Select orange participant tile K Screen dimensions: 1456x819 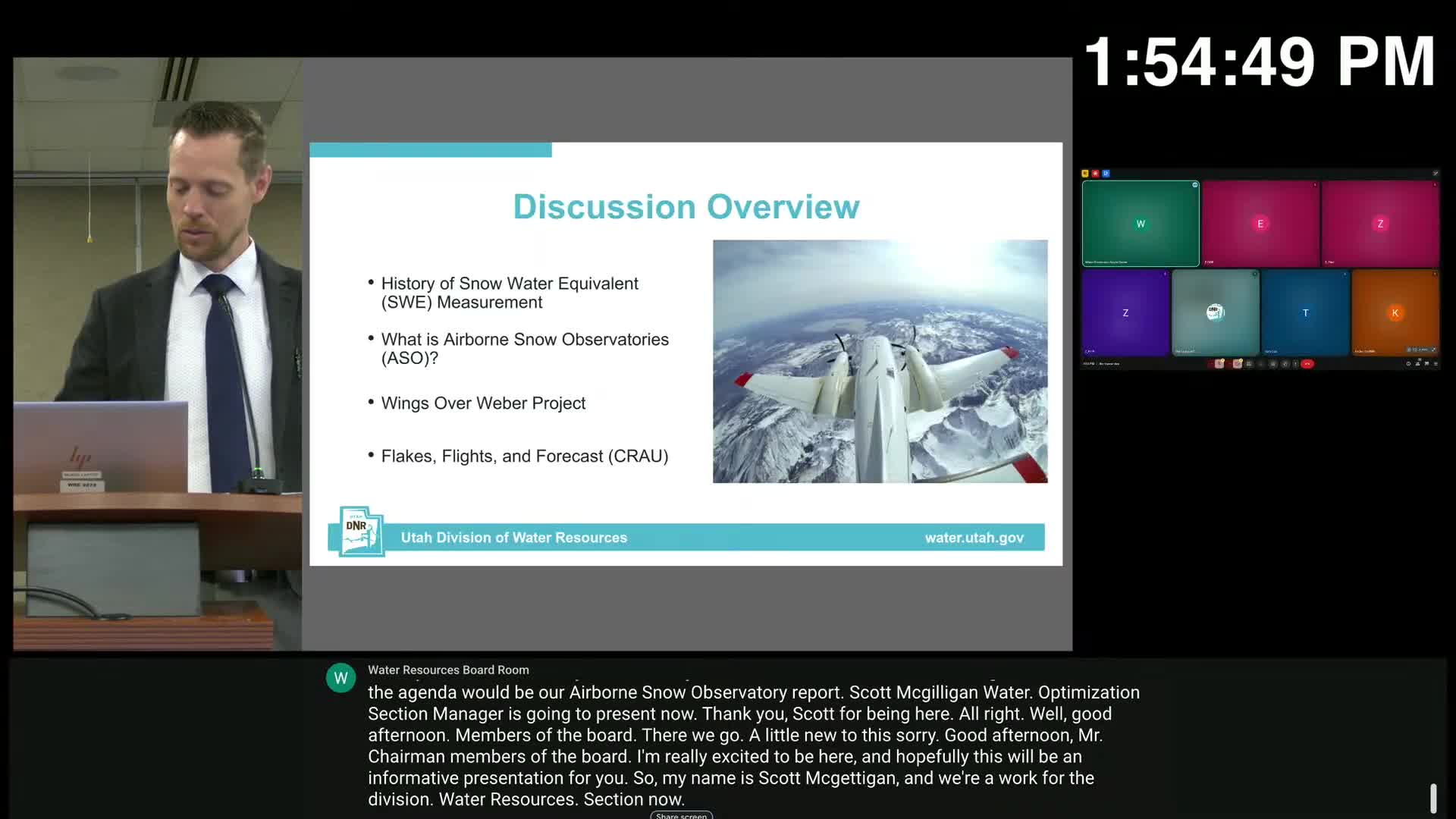pyautogui.click(x=1395, y=312)
